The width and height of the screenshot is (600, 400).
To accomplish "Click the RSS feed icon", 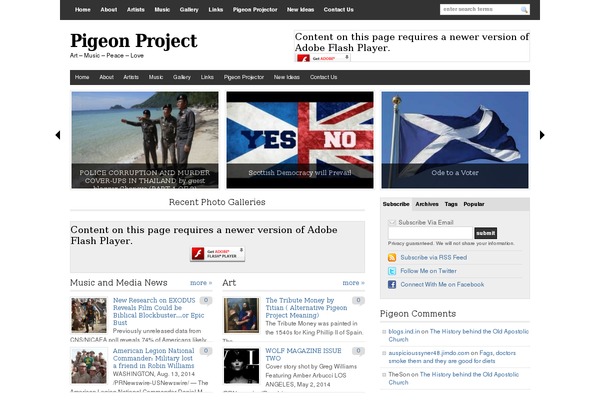I will click(392, 258).
